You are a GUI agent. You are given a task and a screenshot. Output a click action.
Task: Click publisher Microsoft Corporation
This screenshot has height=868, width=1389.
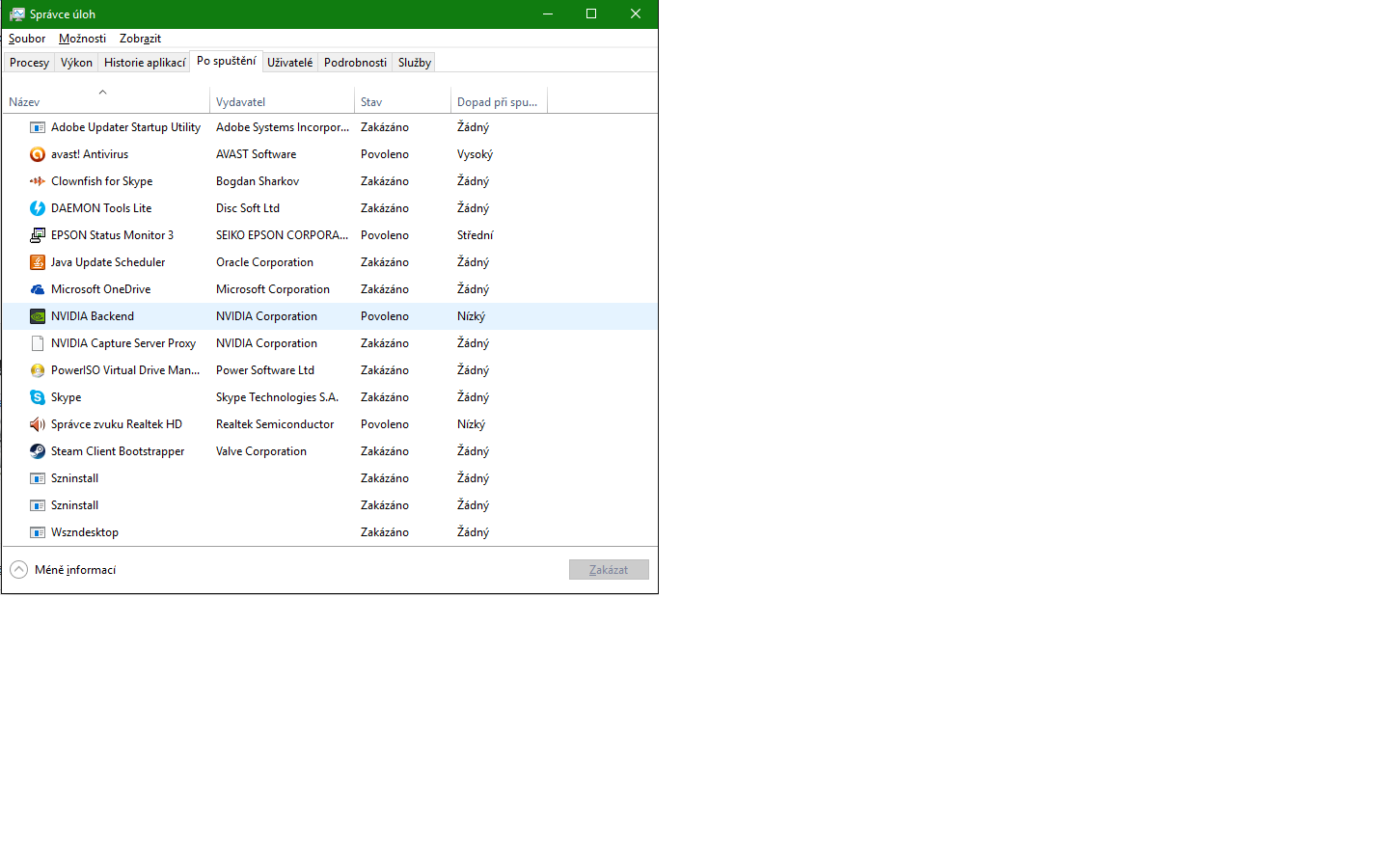coord(273,289)
